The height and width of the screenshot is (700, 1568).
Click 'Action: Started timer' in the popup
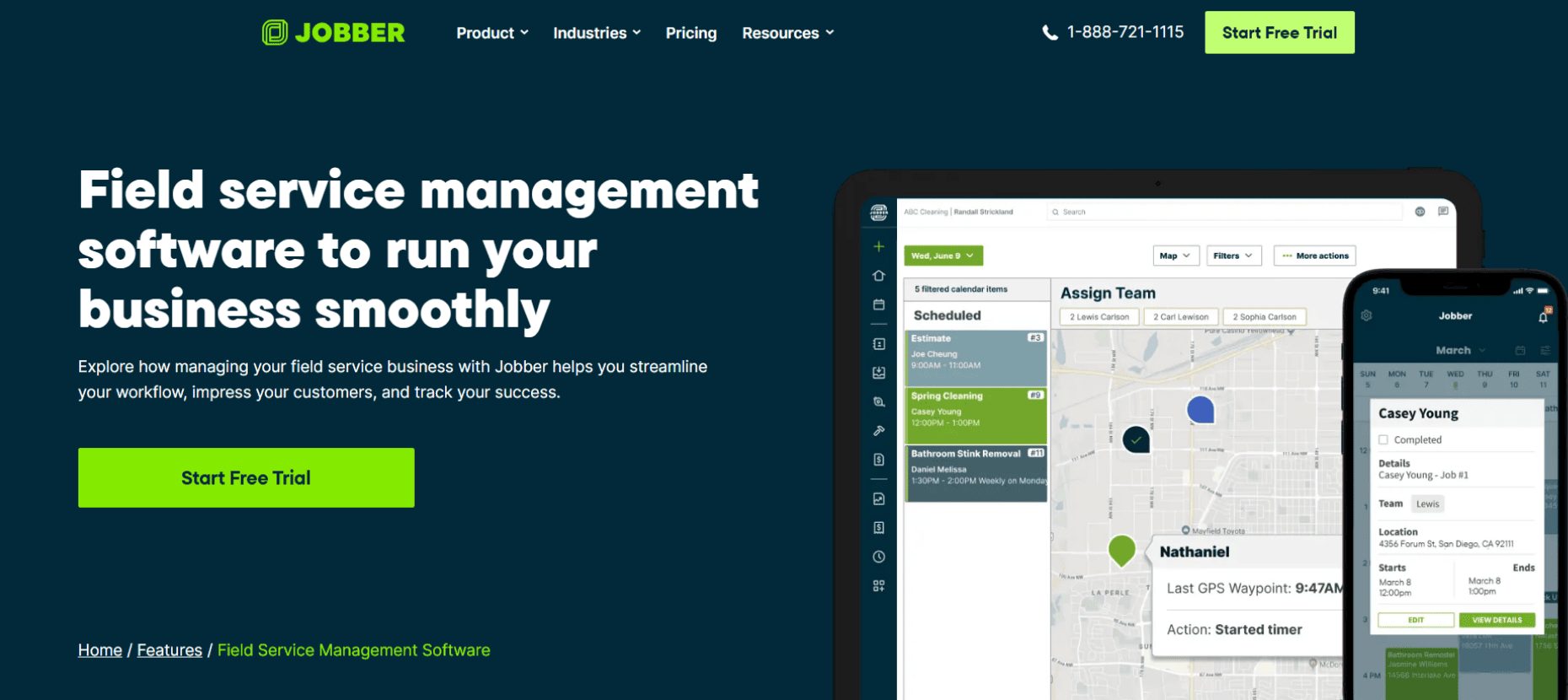[1234, 629]
